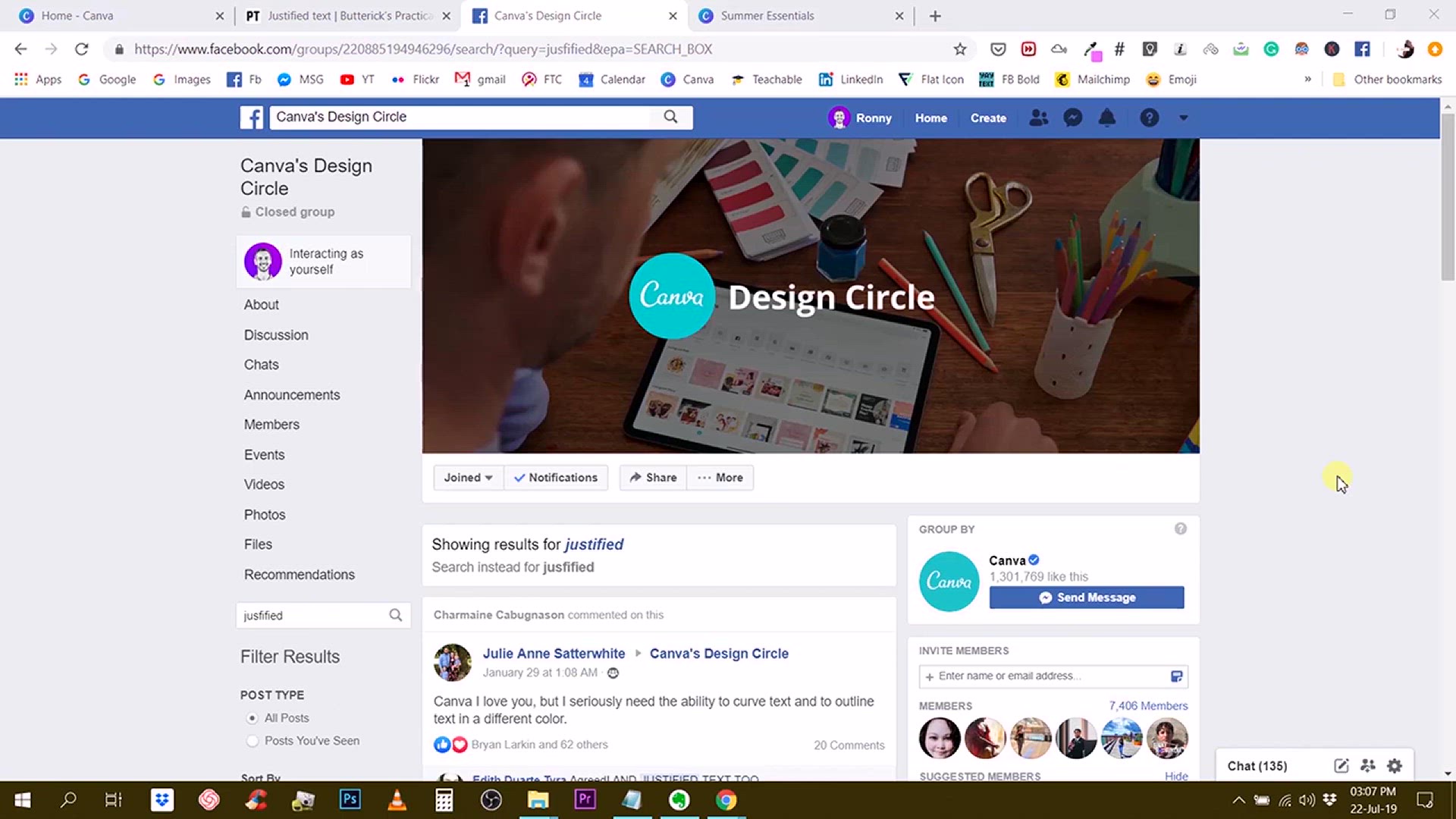The height and width of the screenshot is (819, 1456).
Task: Toggle group Notifications button
Action: point(556,478)
